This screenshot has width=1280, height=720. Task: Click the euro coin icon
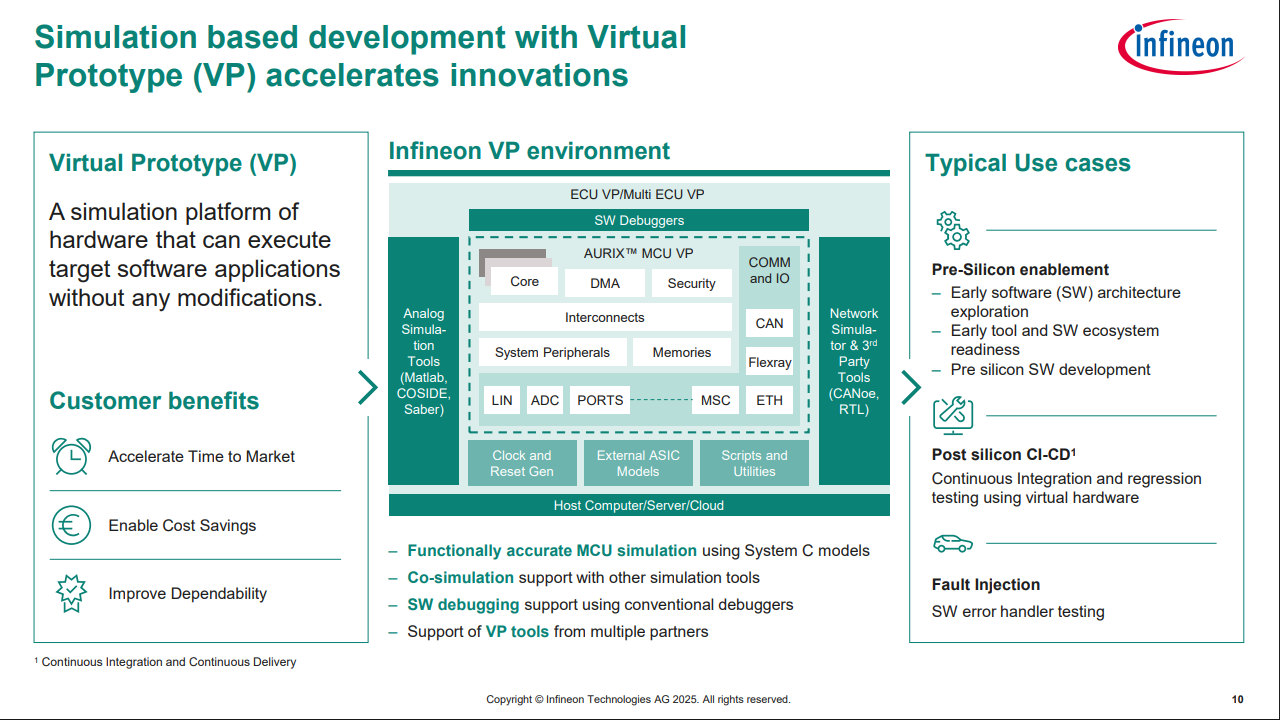[71, 525]
